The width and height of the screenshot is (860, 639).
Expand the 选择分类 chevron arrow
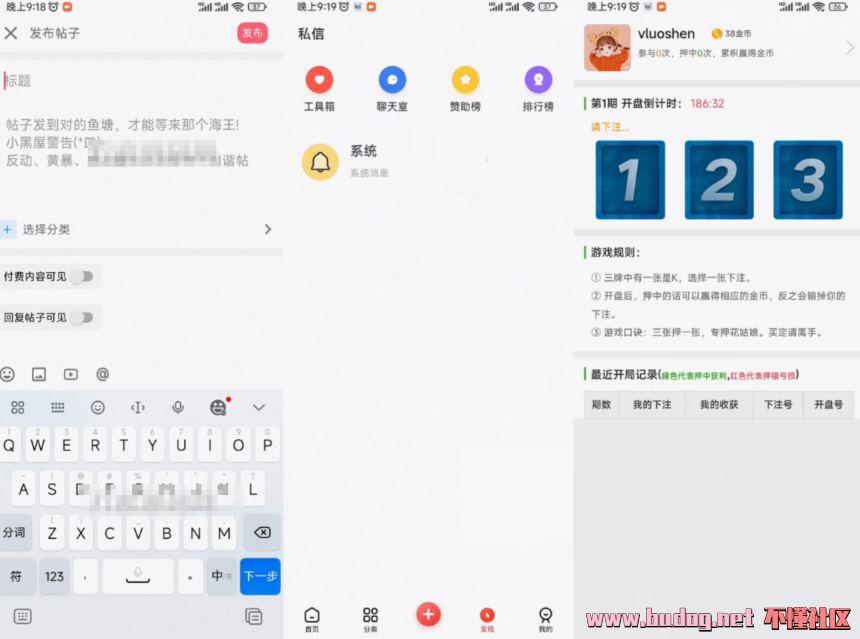tap(268, 229)
